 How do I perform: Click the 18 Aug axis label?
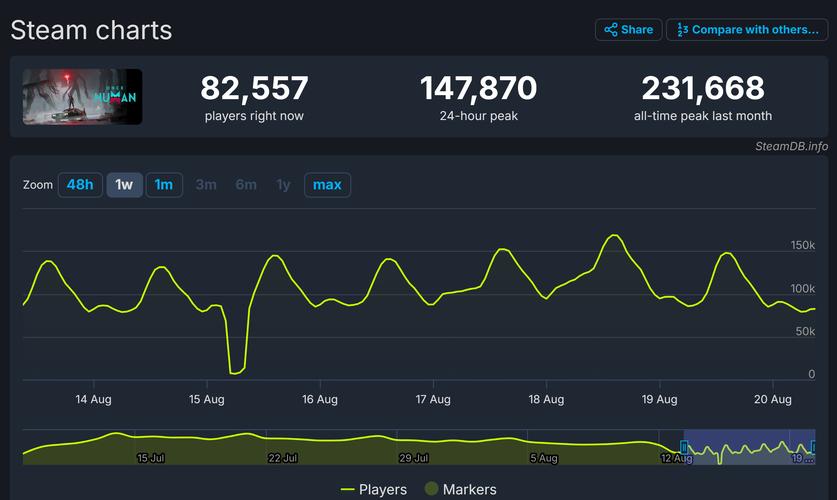coord(546,399)
